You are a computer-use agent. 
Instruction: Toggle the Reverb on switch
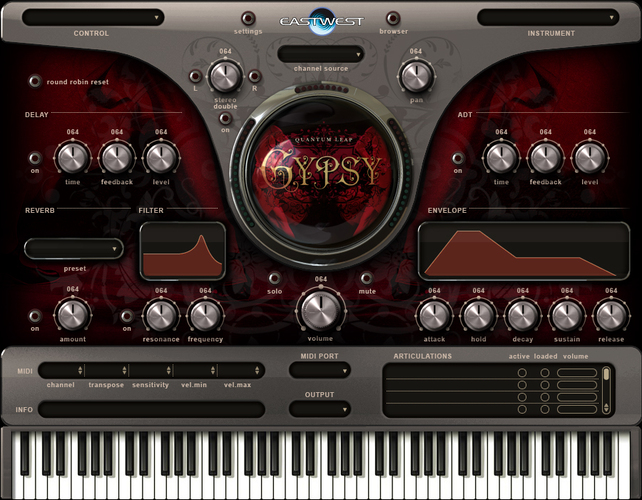pyautogui.click(x=36, y=316)
